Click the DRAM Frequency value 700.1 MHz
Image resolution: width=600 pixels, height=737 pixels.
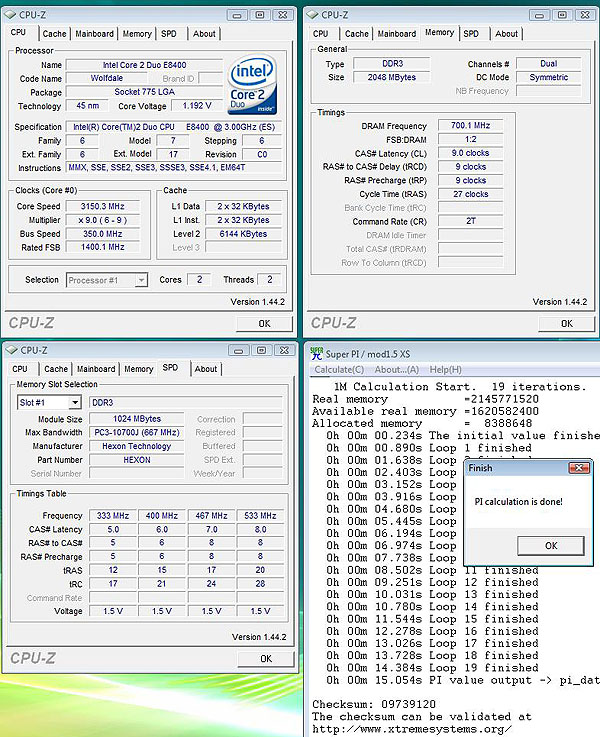(x=470, y=125)
